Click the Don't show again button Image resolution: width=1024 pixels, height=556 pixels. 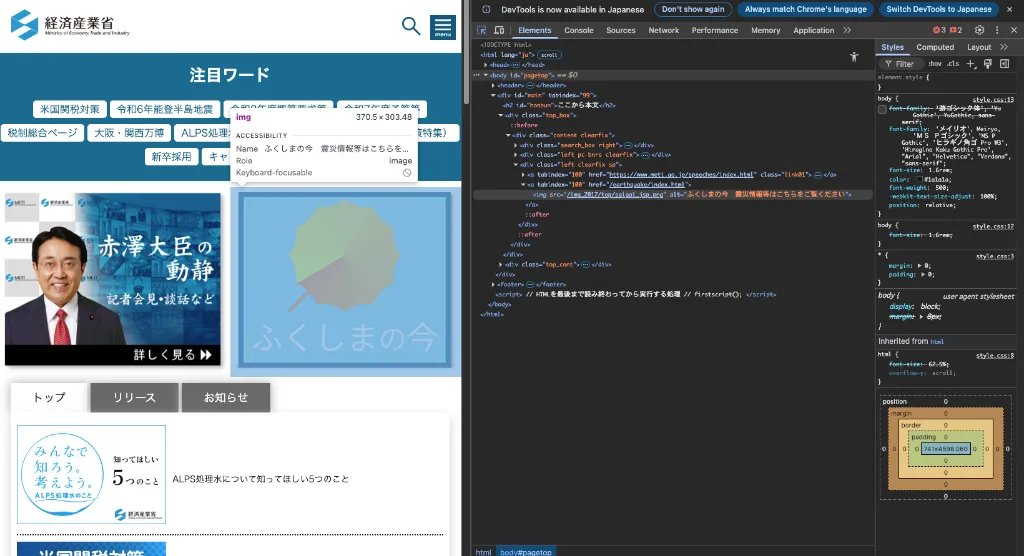pyautogui.click(x=692, y=9)
